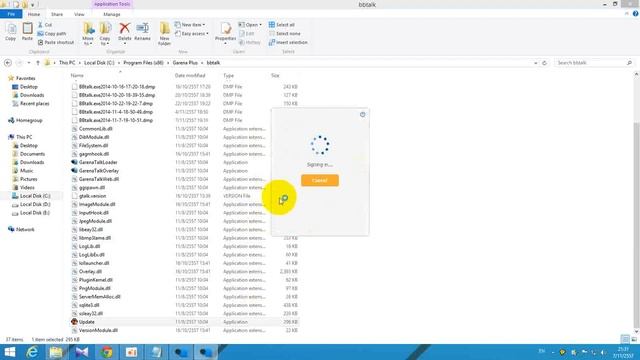Image resolution: width=640 pixels, height=360 pixels.
Task: Click the Cancel button in sign-in dialog
Action: click(320, 180)
